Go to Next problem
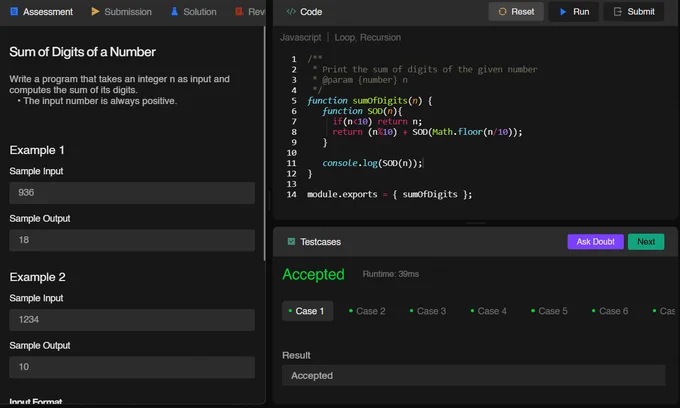The width and height of the screenshot is (680, 408). coord(646,242)
